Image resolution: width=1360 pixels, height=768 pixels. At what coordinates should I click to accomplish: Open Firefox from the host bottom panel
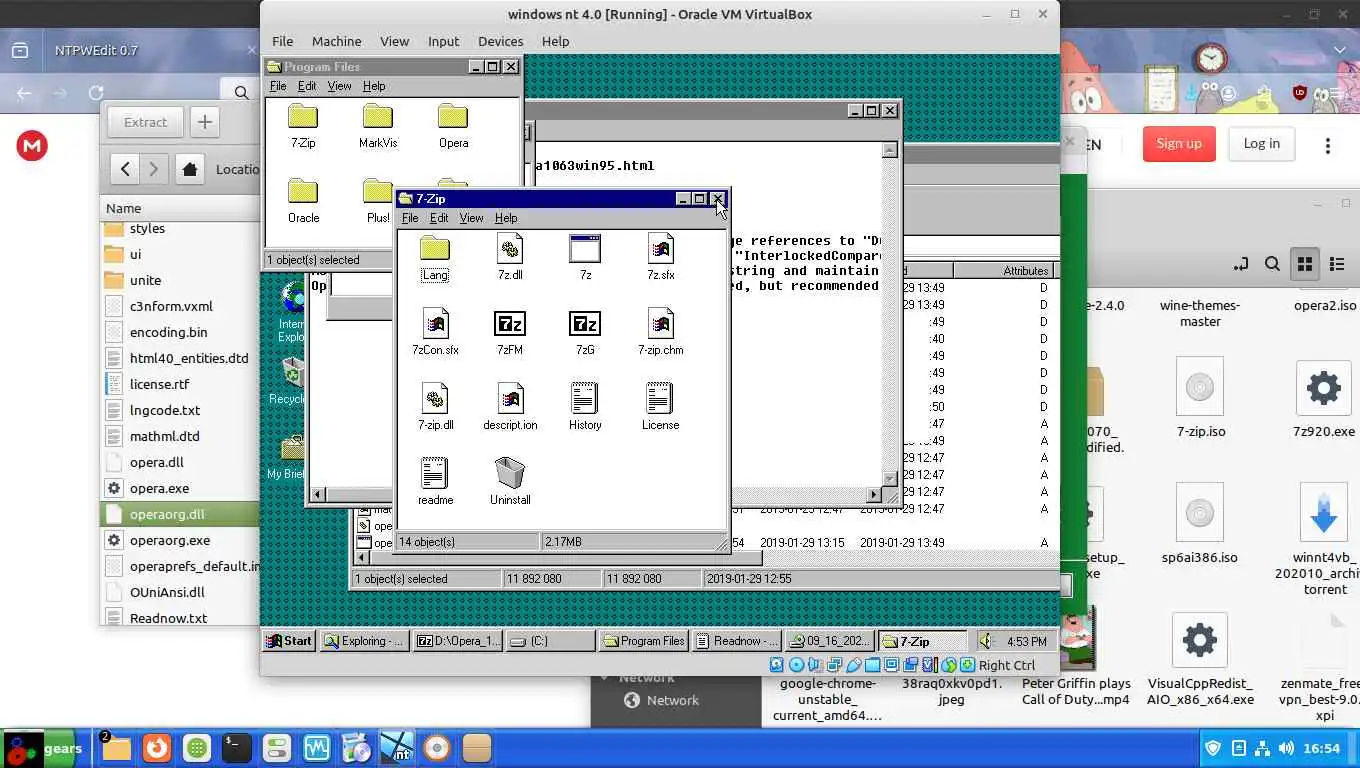coord(155,748)
